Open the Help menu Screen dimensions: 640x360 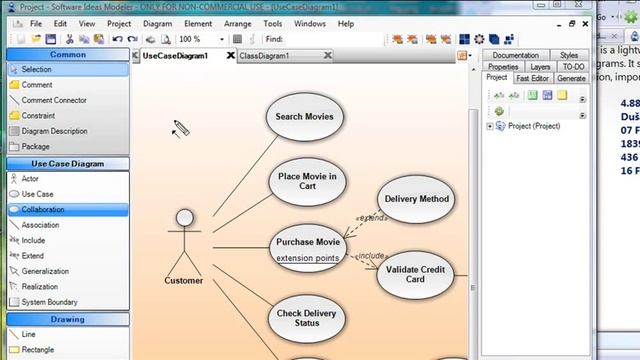click(x=346, y=24)
